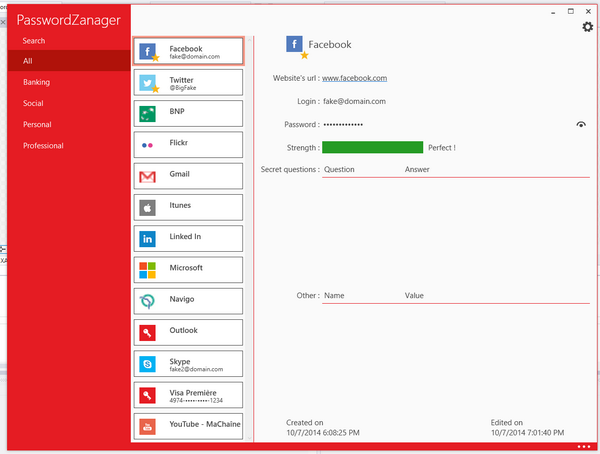Click the large Facebook icon in details header
The width and height of the screenshot is (600, 454).
click(x=294, y=44)
